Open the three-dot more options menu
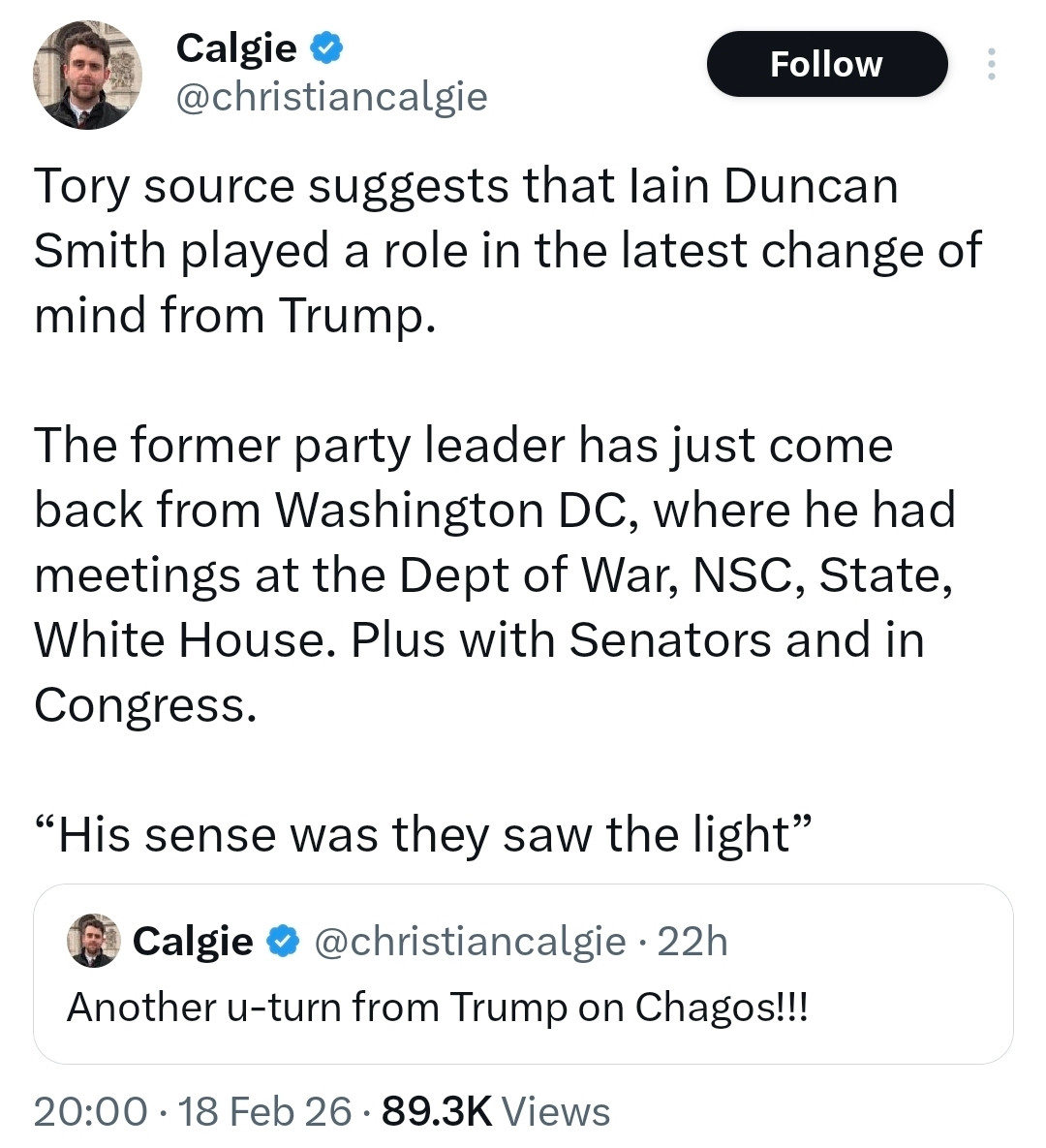 [x=990, y=64]
